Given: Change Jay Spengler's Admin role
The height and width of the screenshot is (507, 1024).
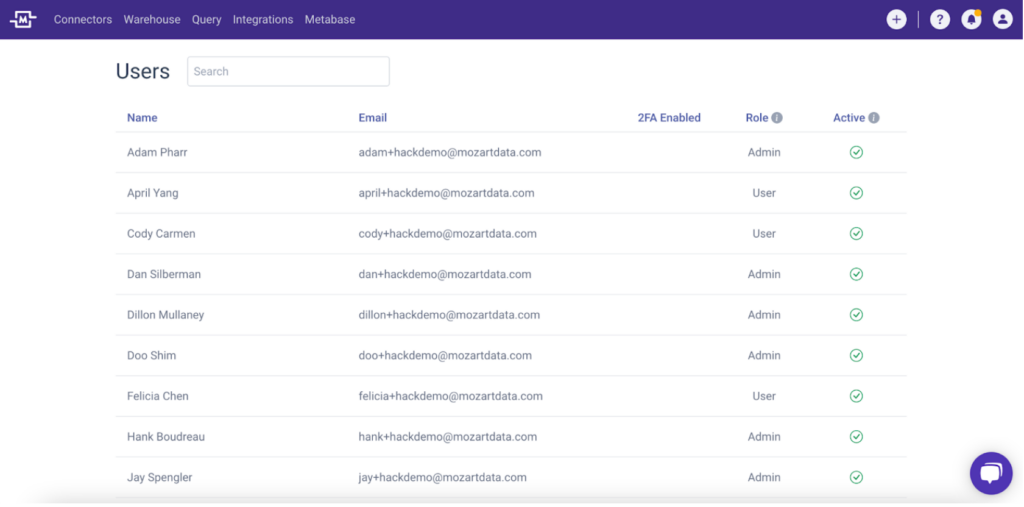Looking at the screenshot, I should pyautogui.click(x=764, y=478).
